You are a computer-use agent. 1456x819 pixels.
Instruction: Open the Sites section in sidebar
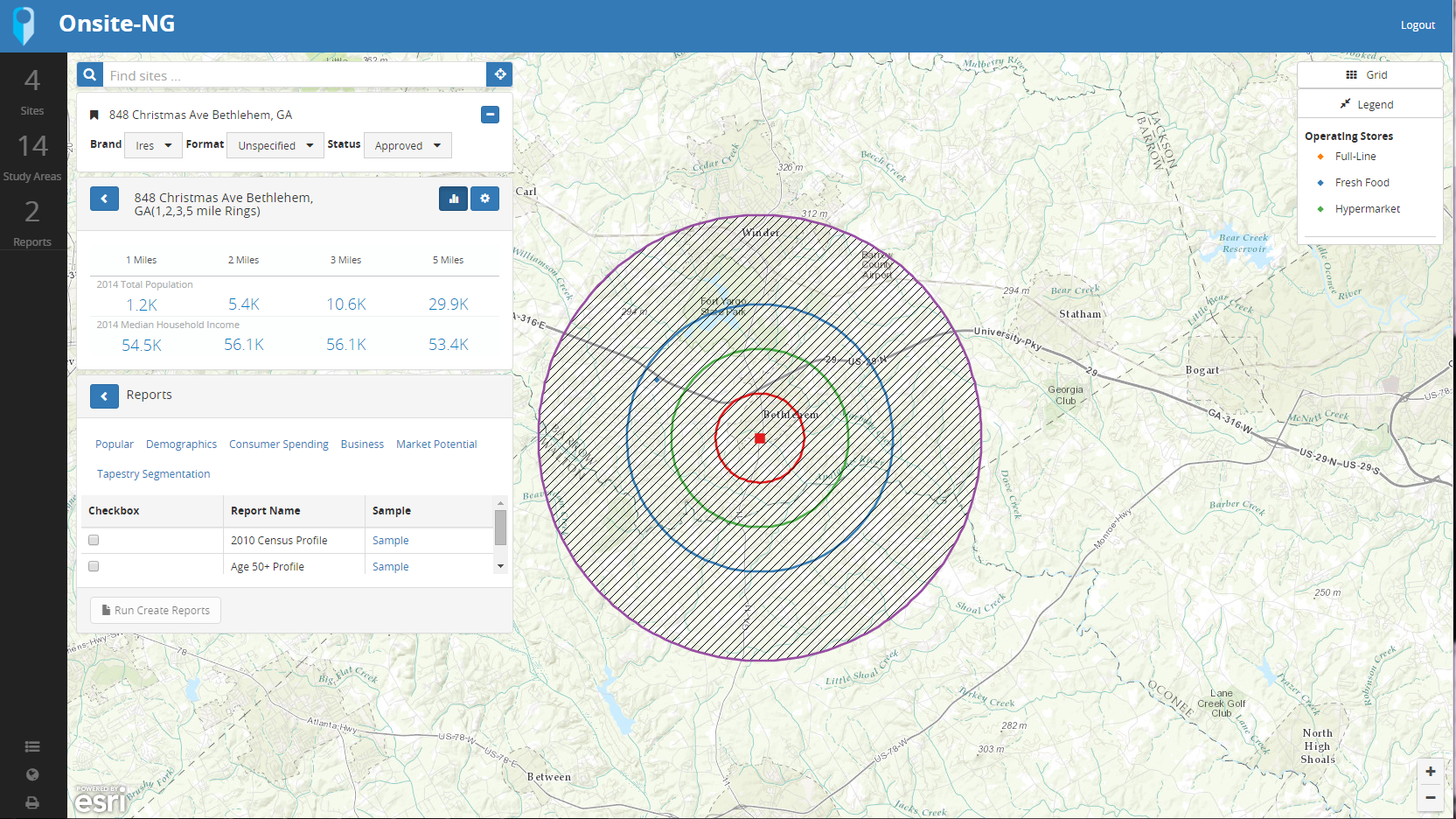[32, 91]
